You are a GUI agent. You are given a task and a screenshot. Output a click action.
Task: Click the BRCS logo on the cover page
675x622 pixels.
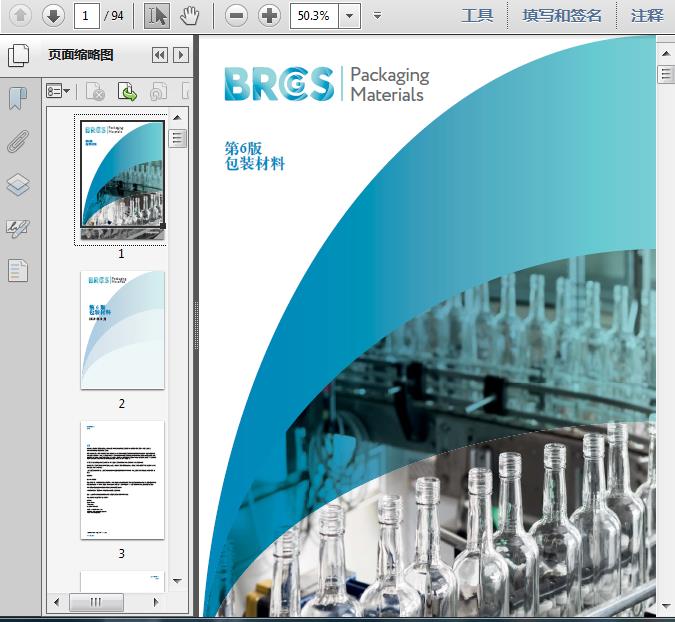279,84
